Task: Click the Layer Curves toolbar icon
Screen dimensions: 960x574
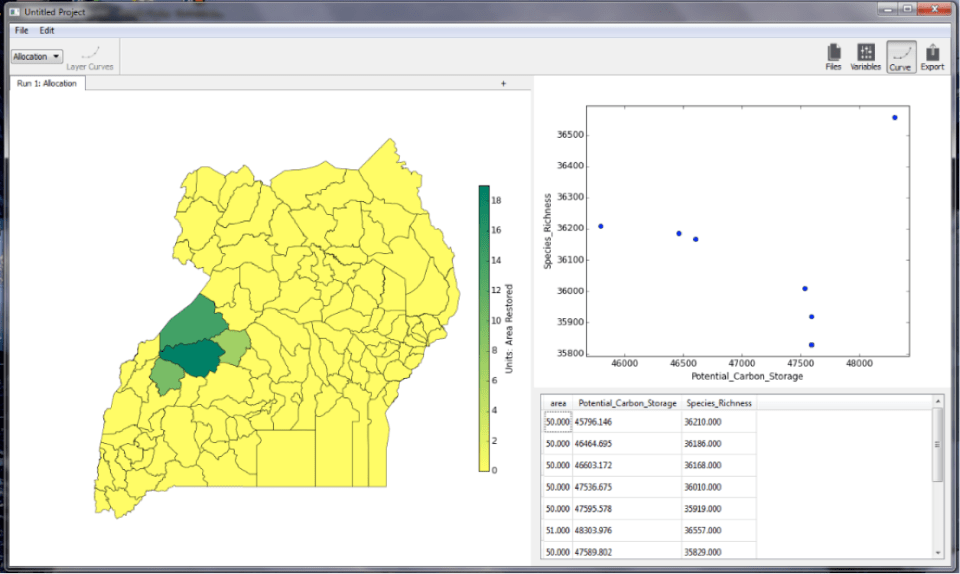Action: tap(90, 57)
